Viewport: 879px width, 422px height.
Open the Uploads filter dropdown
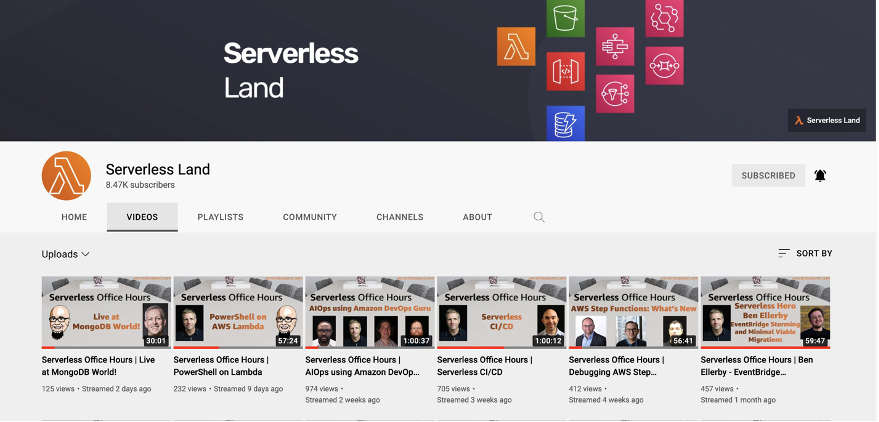[x=66, y=254]
